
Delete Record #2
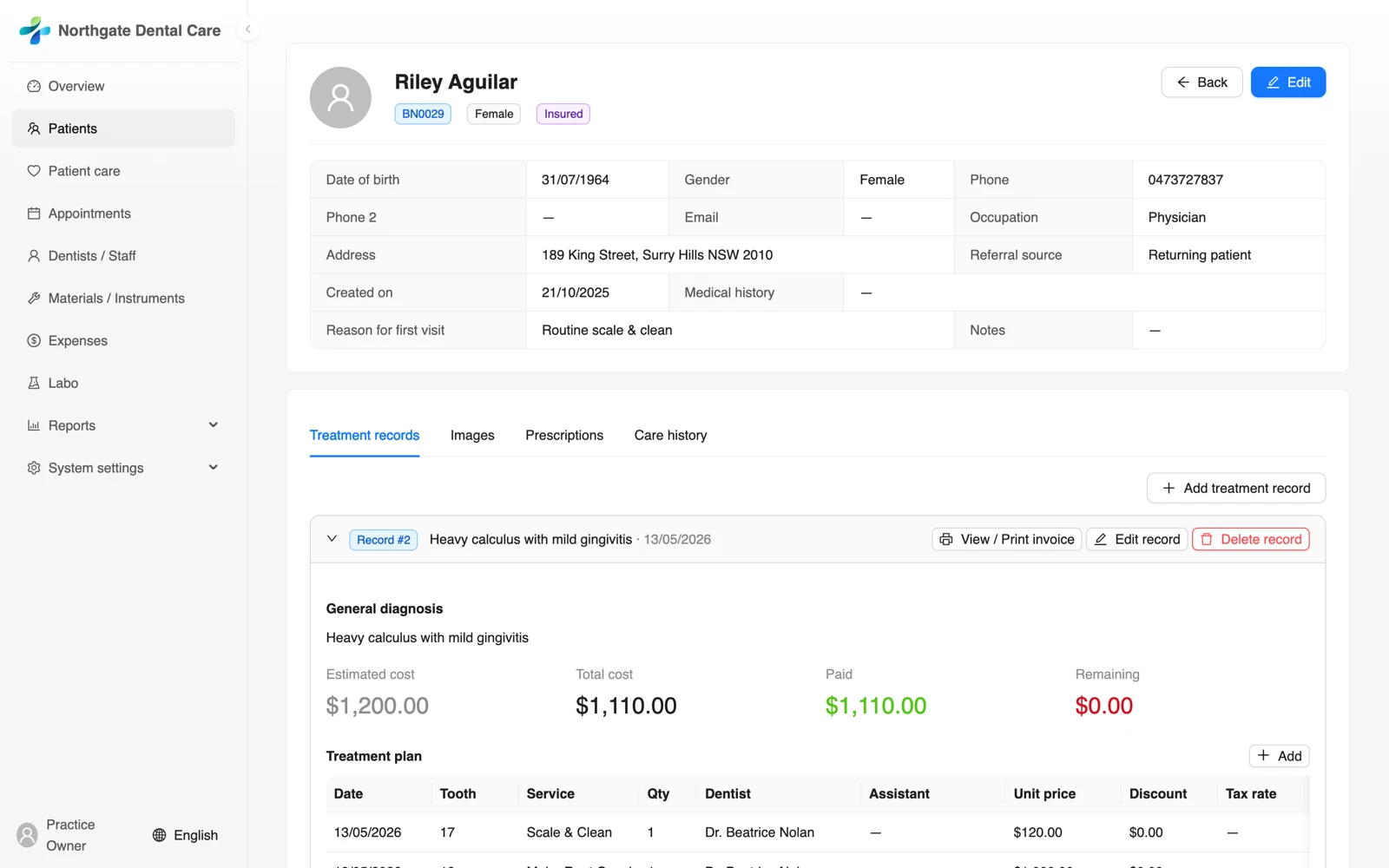tap(1251, 539)
